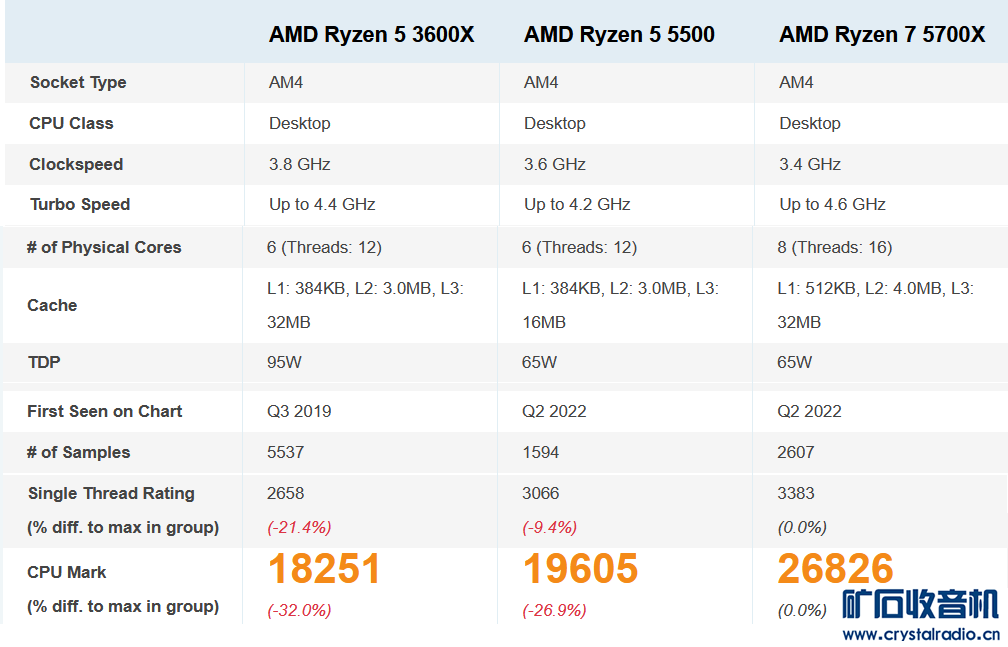Click the 95W TDP value
This screenshot has height=647, width=1008.
(x=285, y=363)
